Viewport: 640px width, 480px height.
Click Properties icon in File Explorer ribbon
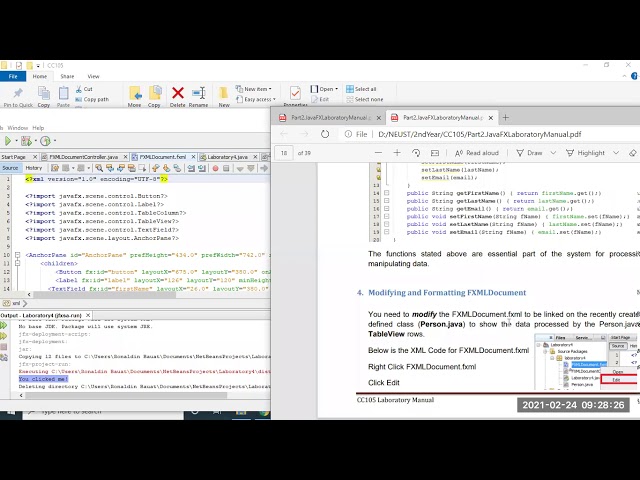point(295,93)
